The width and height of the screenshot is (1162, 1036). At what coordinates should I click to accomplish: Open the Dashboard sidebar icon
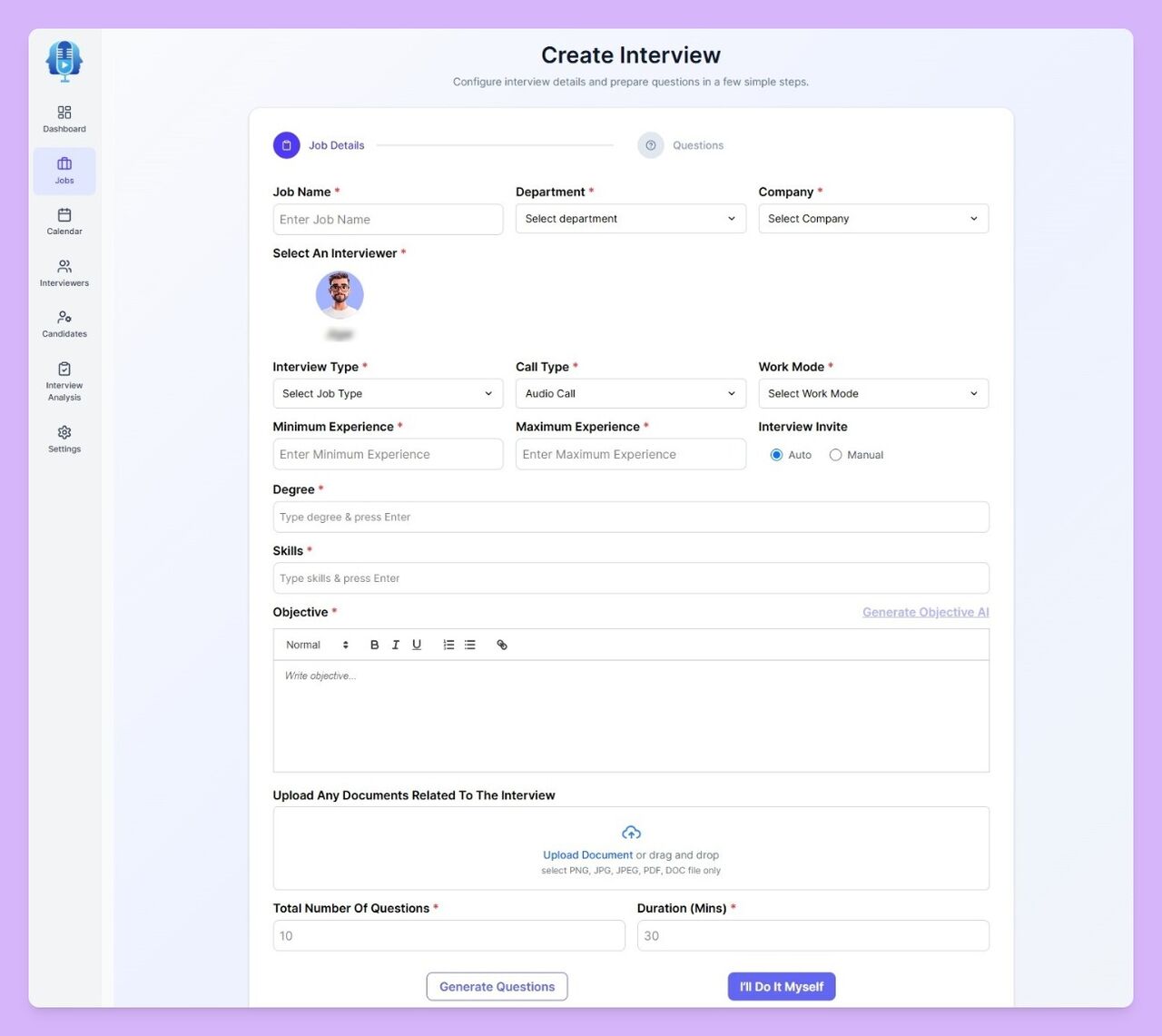64,113
